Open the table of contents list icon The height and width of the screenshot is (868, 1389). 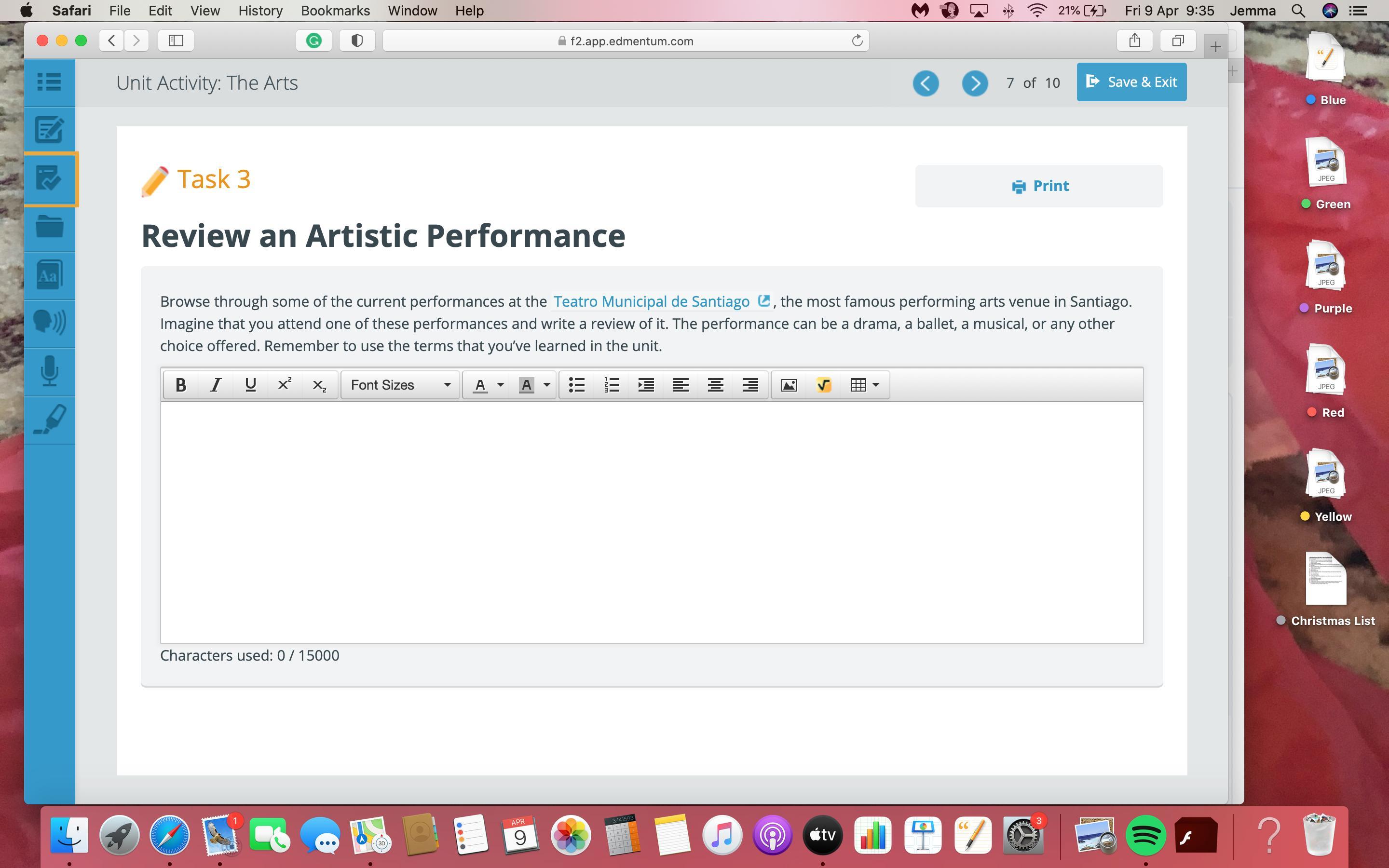click(x=49, y=82)
